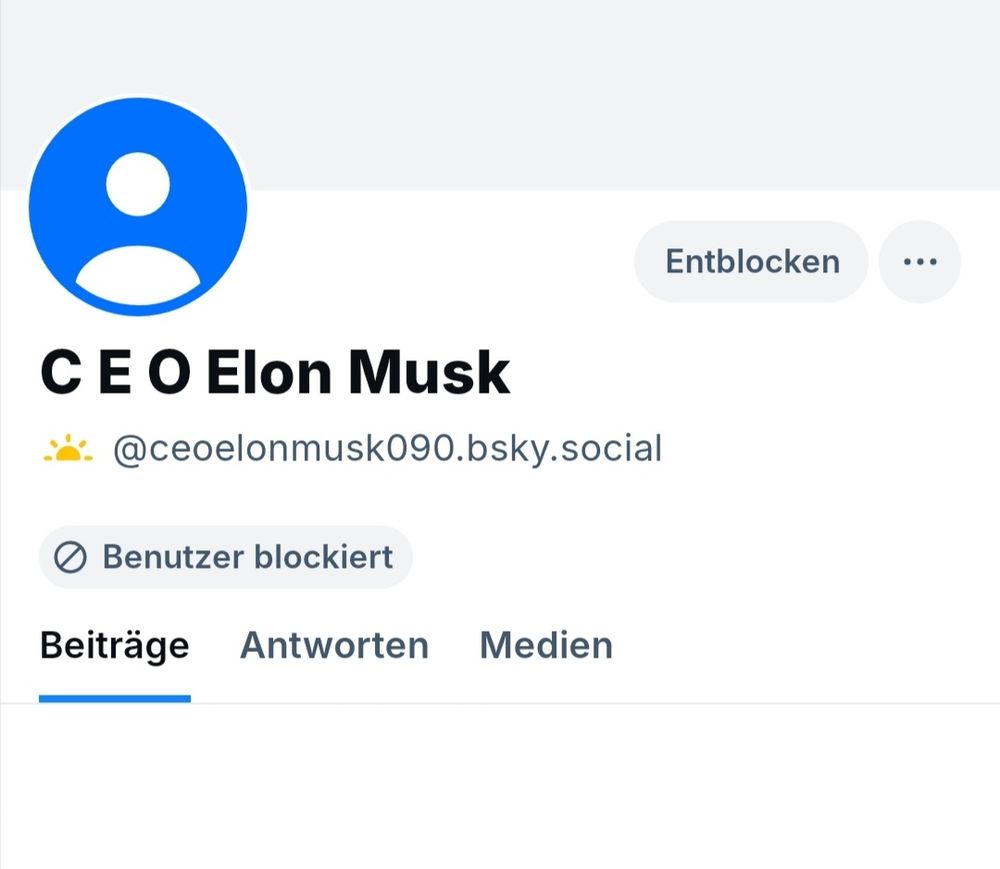This screenshot has height=869, width=1000.
Task: Click the white head circle inside avatar
Action: (138, 184)
